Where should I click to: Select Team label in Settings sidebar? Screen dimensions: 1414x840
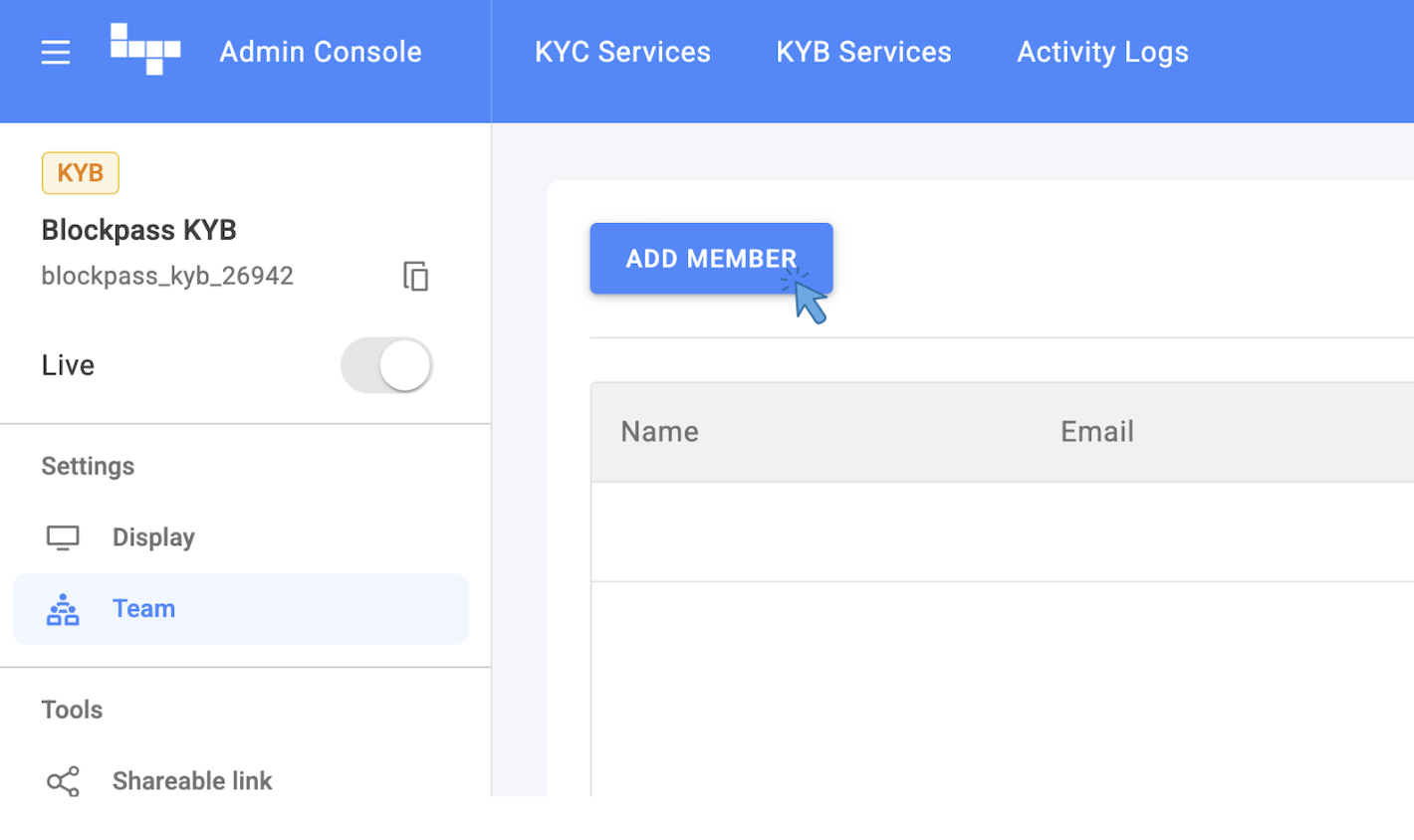click(143, 608)
